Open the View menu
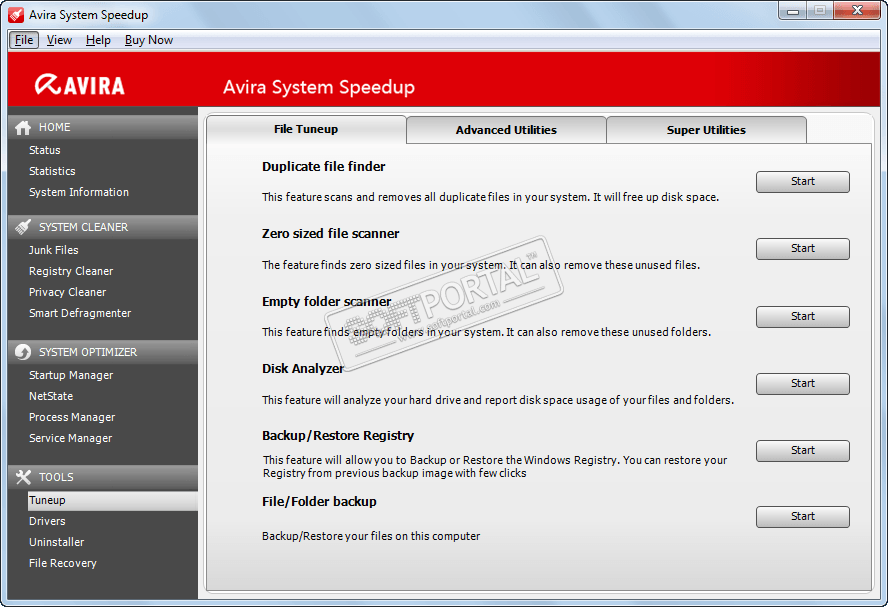Viewport: 888px width, 607px height. (59, 40)
